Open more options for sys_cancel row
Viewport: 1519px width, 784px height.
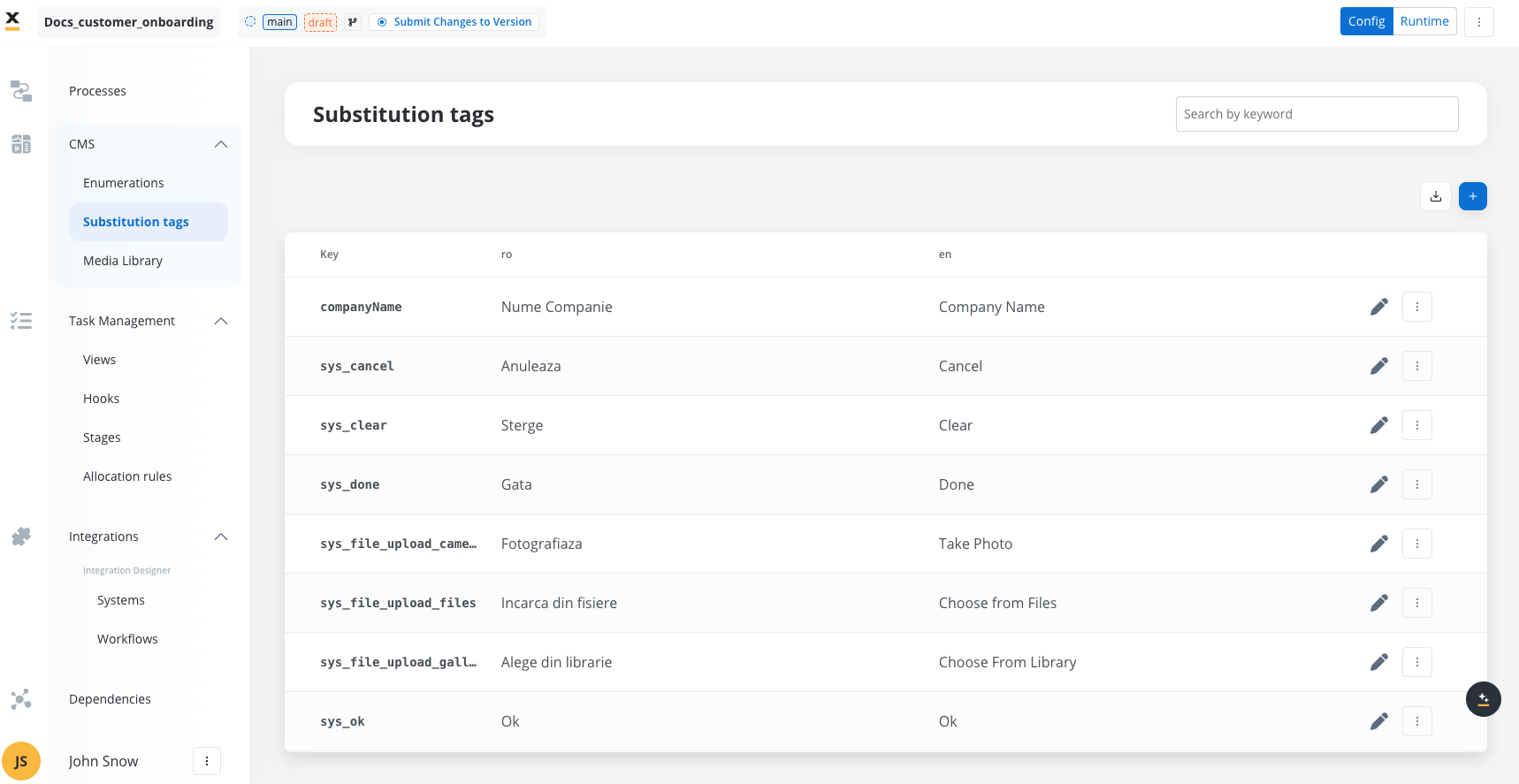[1417, 366]
